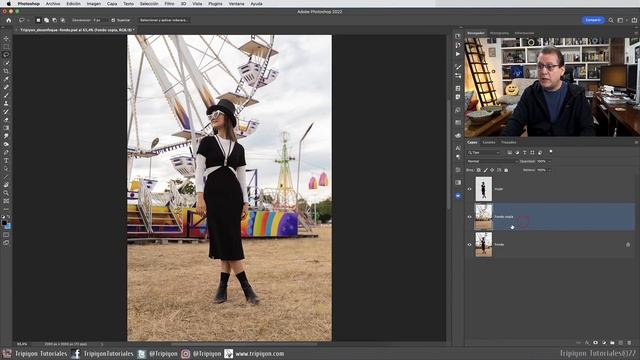Select the Clone Stamp tool
The height and width of the screenshot is (360, 640).
click(6, 104)
